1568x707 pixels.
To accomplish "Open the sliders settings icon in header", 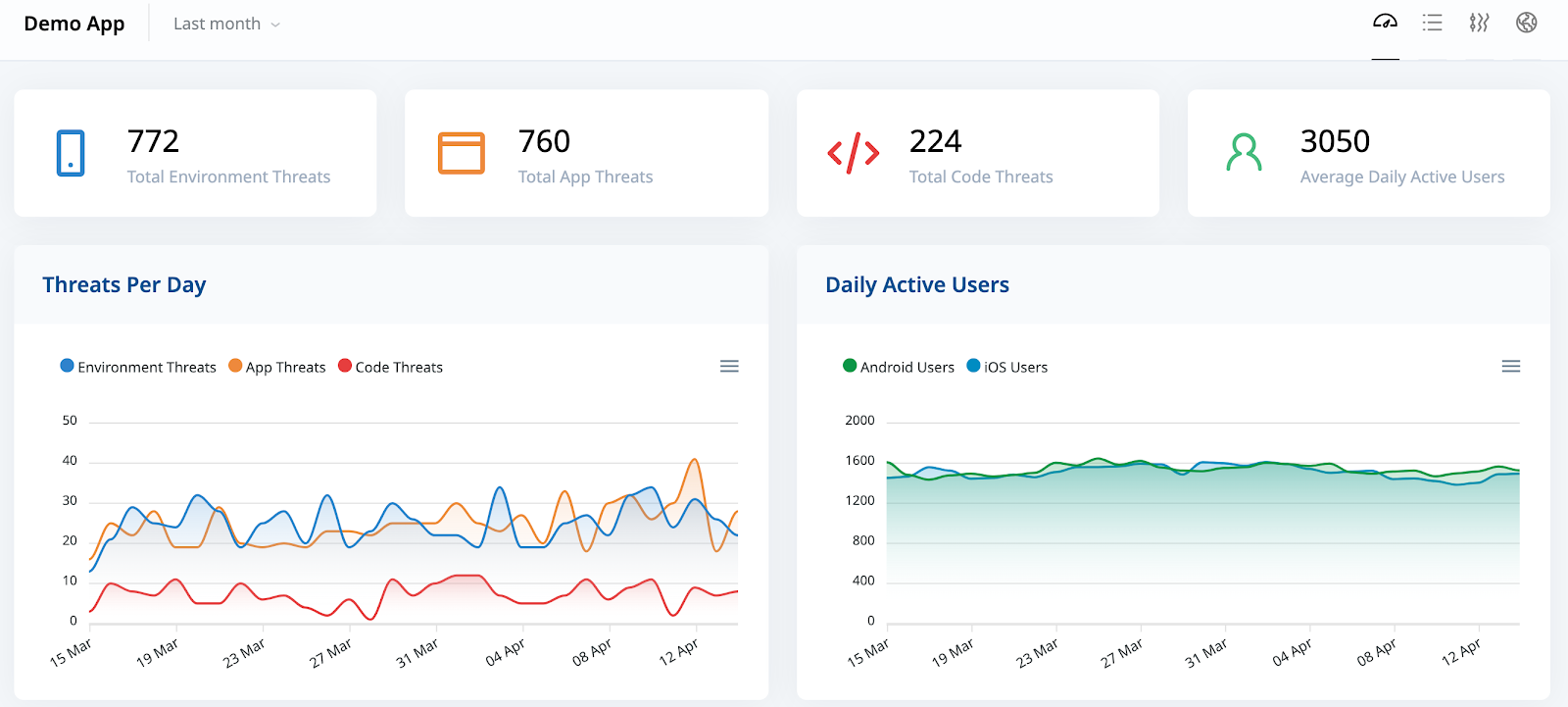I will 1479,23.
